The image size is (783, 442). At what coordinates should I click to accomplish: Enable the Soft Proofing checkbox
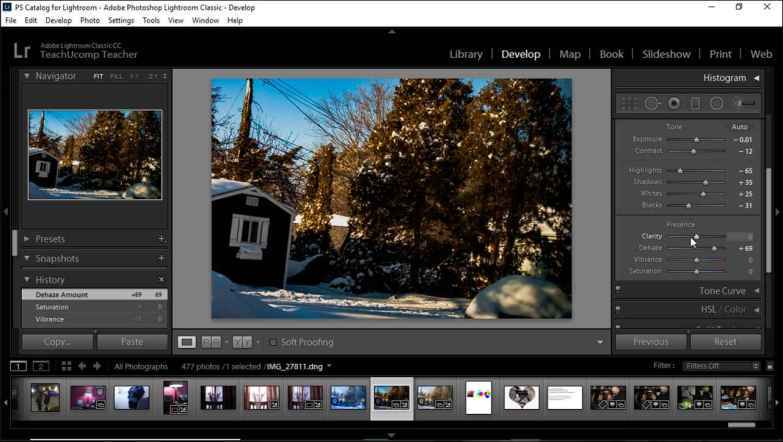pyautogui.click(x=272, y=342)
